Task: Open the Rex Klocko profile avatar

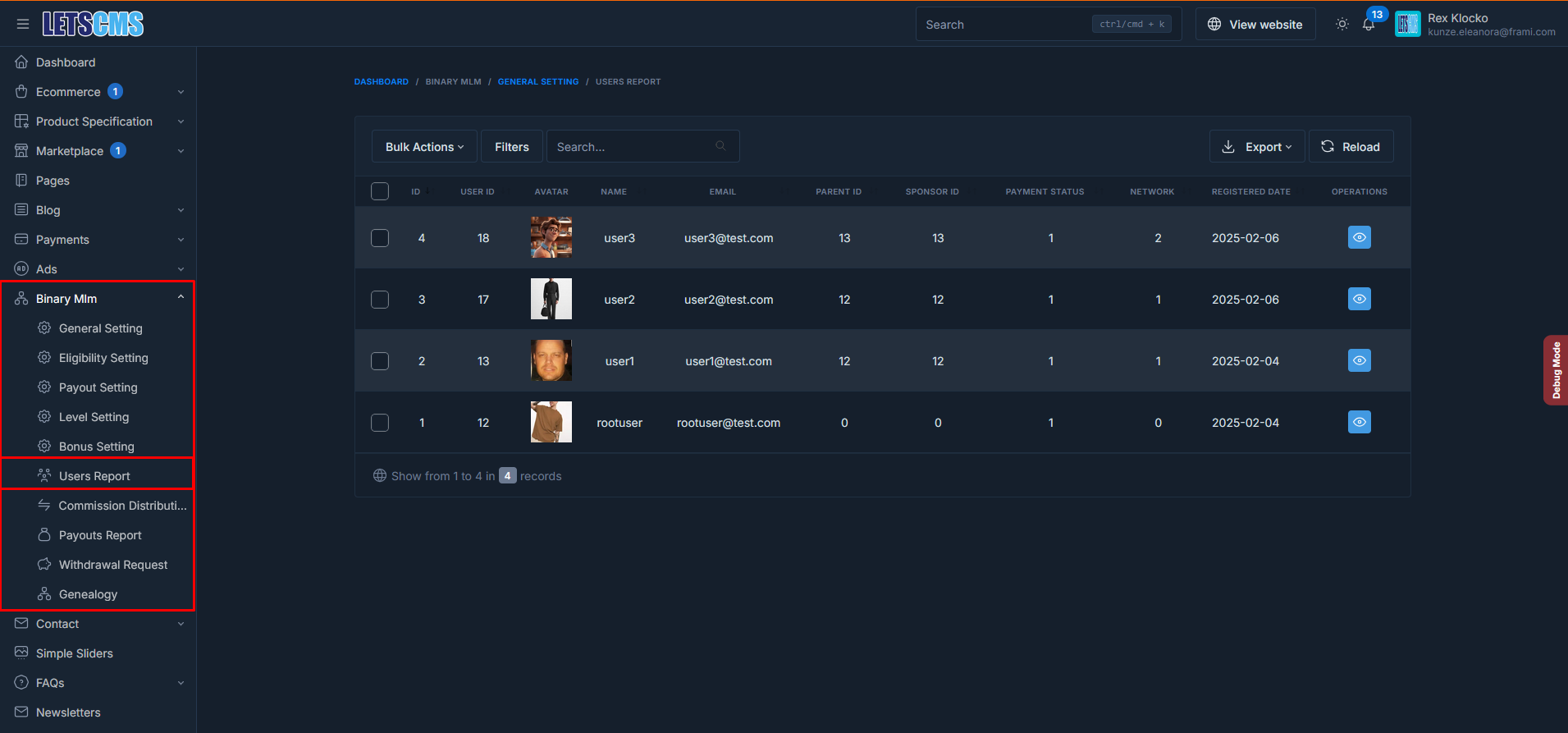Action: pyautogui.click(x=1407, y=25)
